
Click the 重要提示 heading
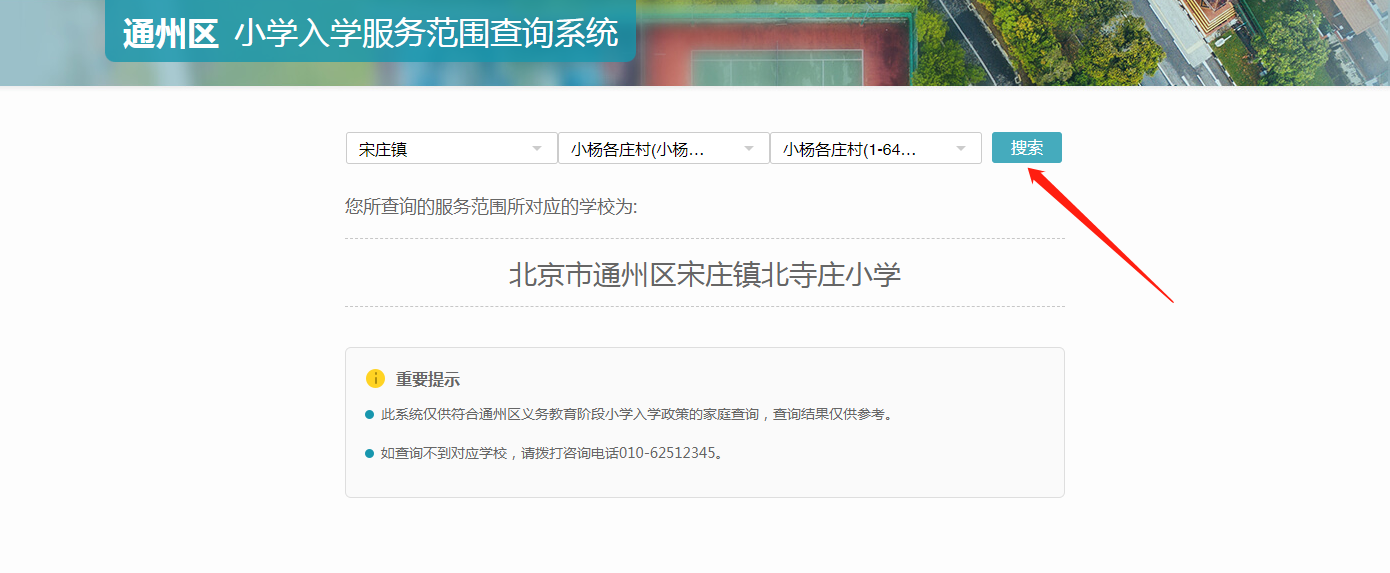coord(428,380)
